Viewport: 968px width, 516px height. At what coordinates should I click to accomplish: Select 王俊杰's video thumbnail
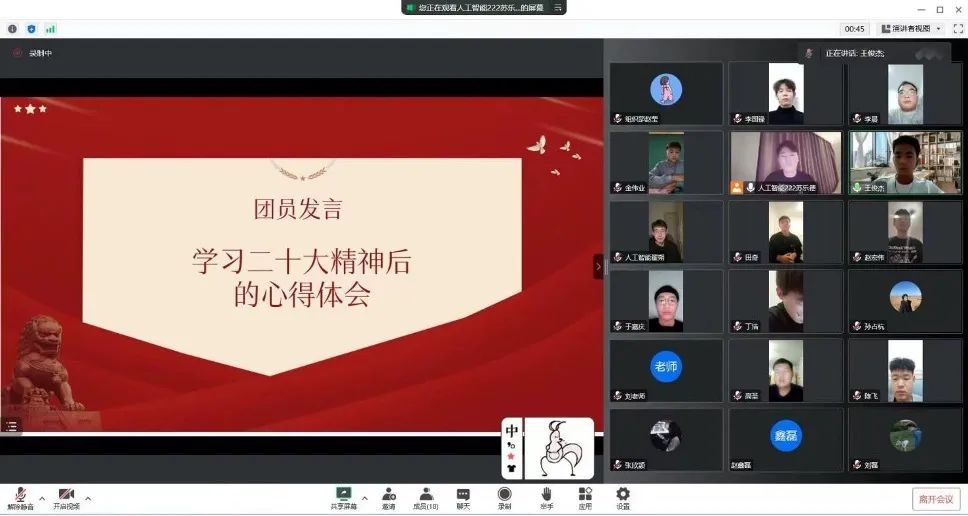point(904,162)
